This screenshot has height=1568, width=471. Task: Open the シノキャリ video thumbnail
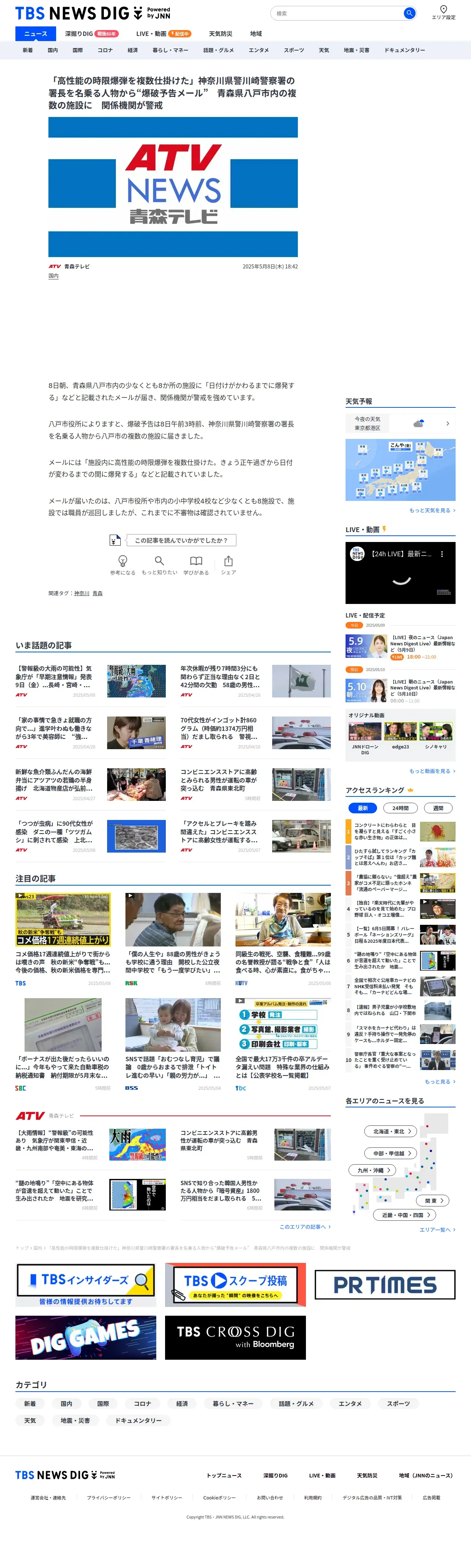pos(436,731)
